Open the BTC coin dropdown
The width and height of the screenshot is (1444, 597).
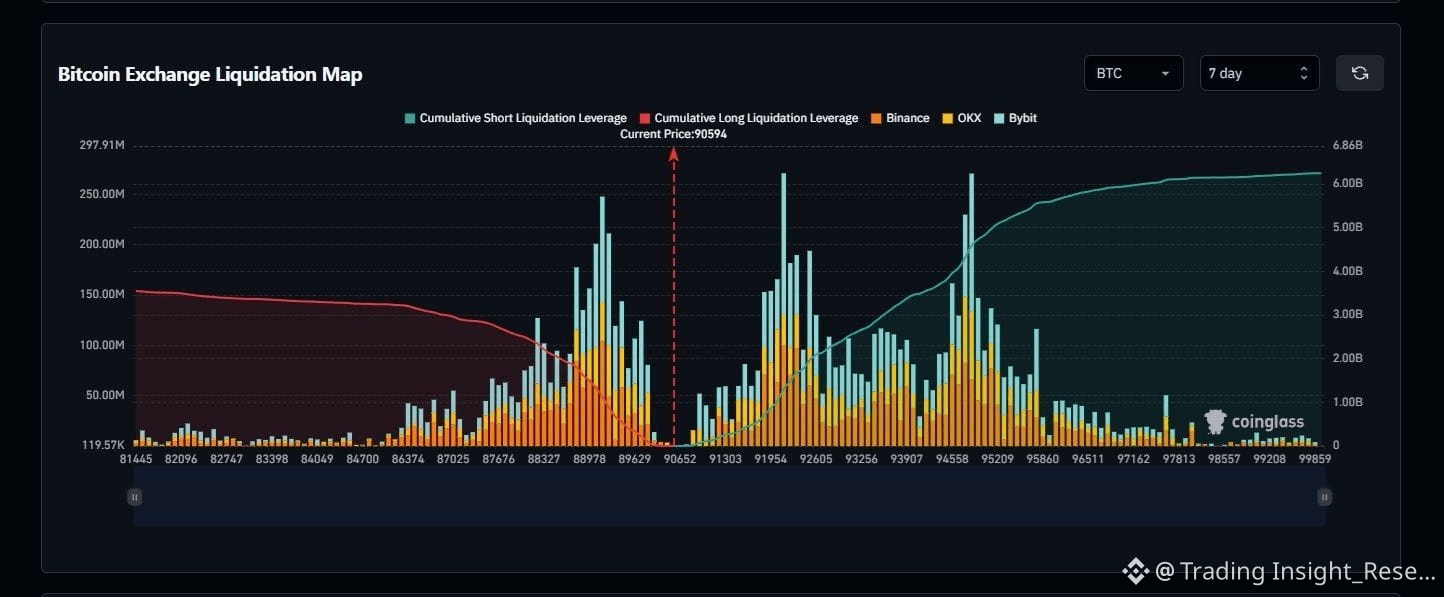[1133, 73]
